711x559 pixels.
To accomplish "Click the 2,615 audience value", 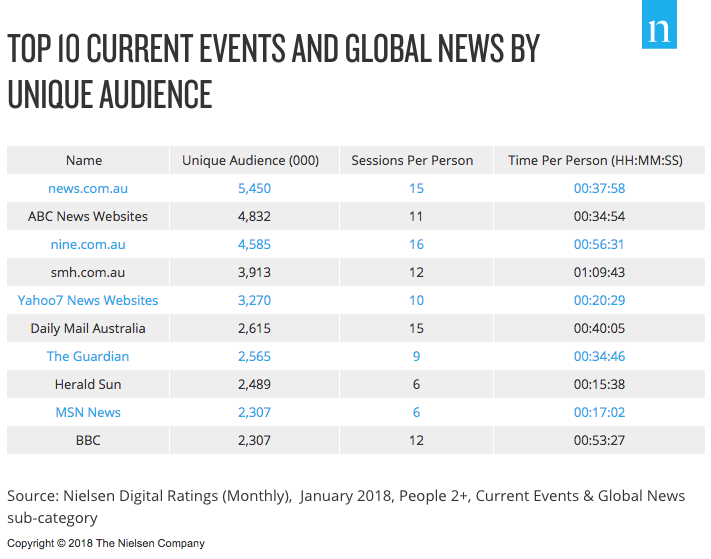I will (254, 329).
